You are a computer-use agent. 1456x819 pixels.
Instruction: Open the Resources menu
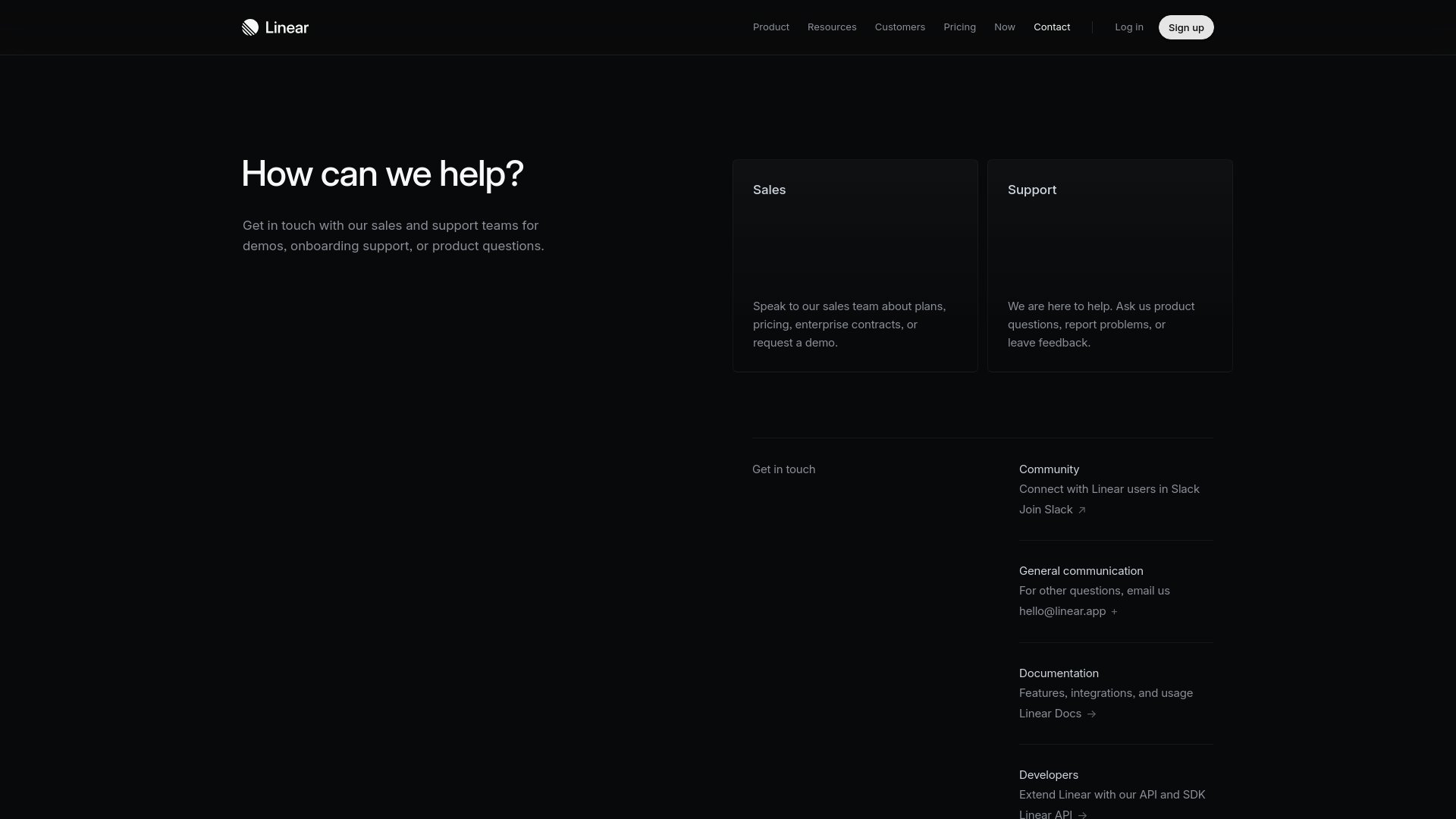(x=832, y=27)
